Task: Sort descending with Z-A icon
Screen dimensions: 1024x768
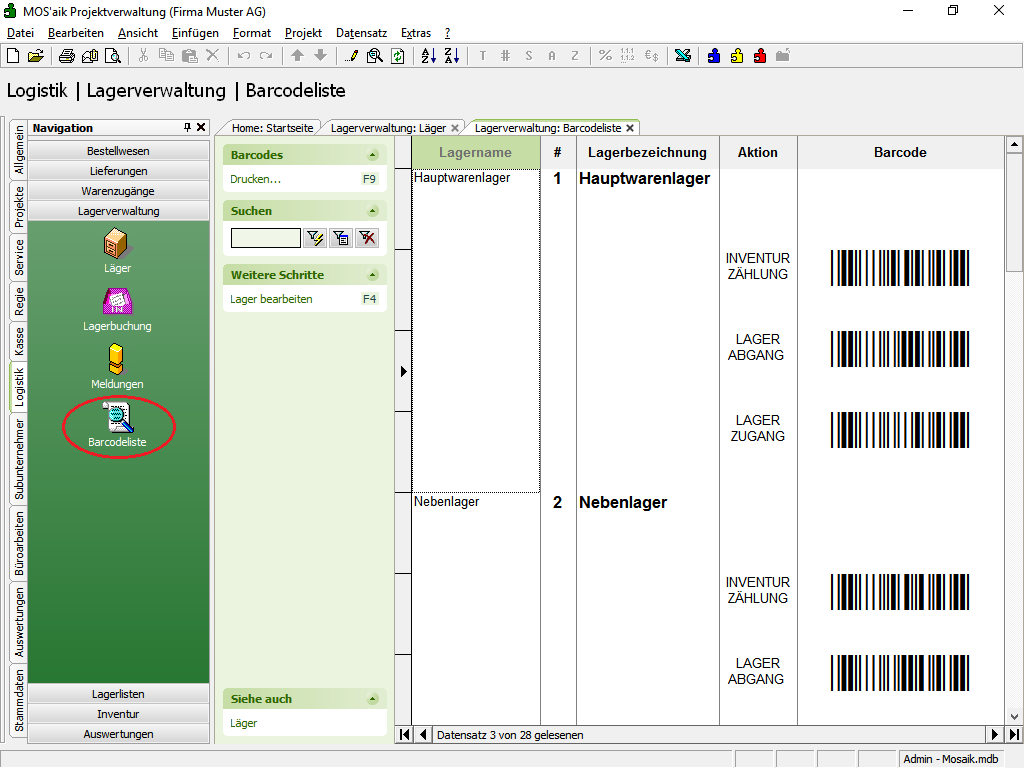Action: pyautogui.click(x=452, y=56)
